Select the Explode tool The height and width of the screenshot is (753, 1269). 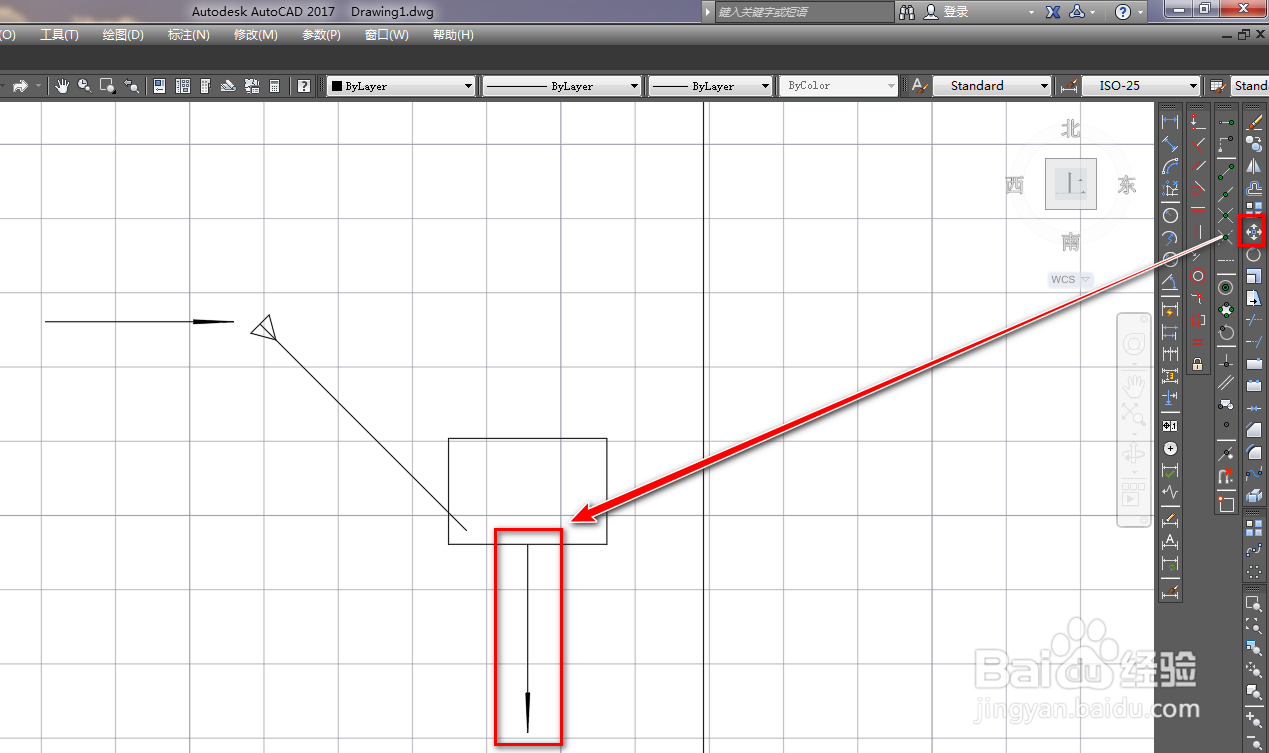pyautogui.click(x=1253, y=496)
